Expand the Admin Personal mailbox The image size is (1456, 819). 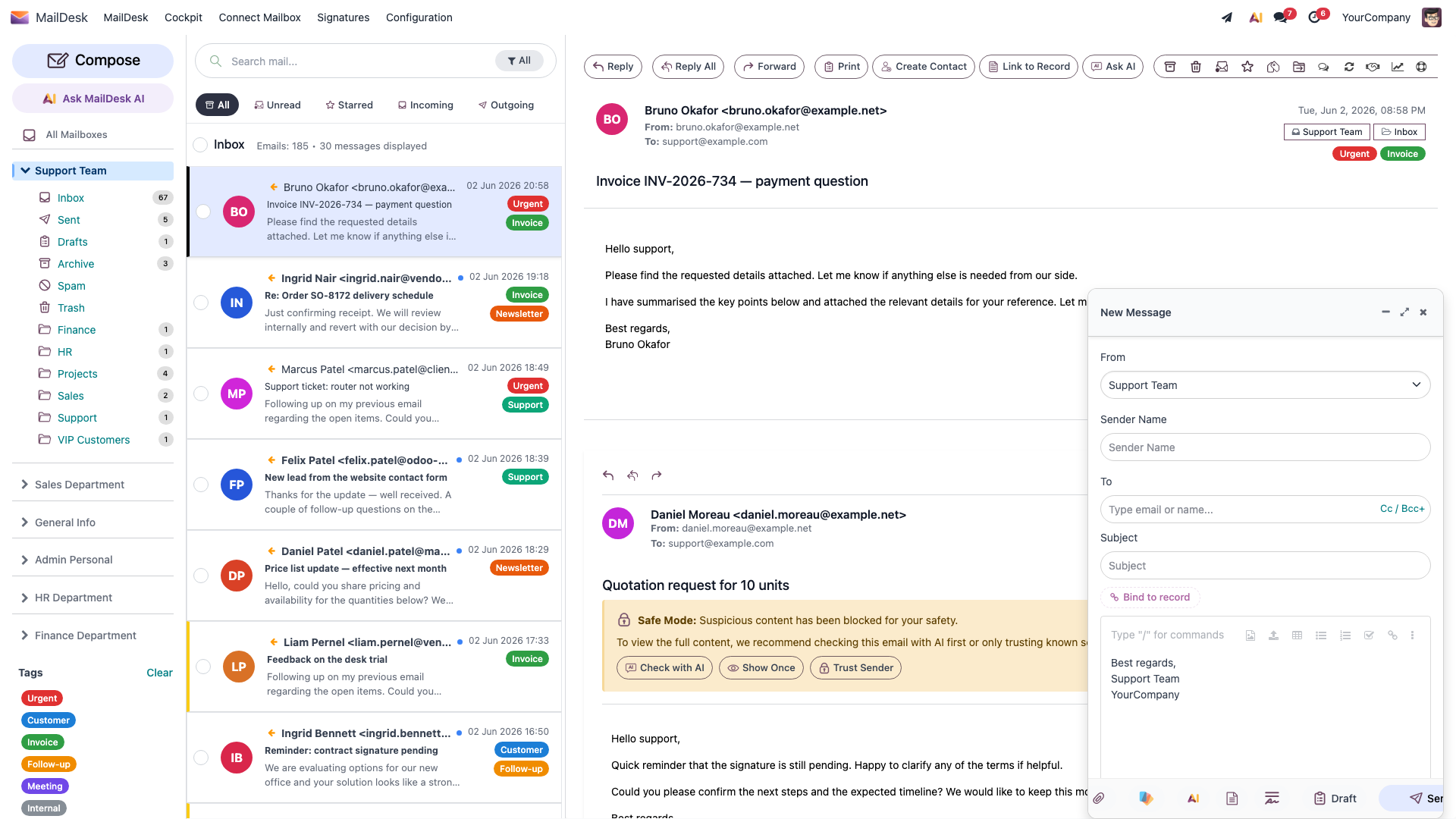(x=25, y=560)
